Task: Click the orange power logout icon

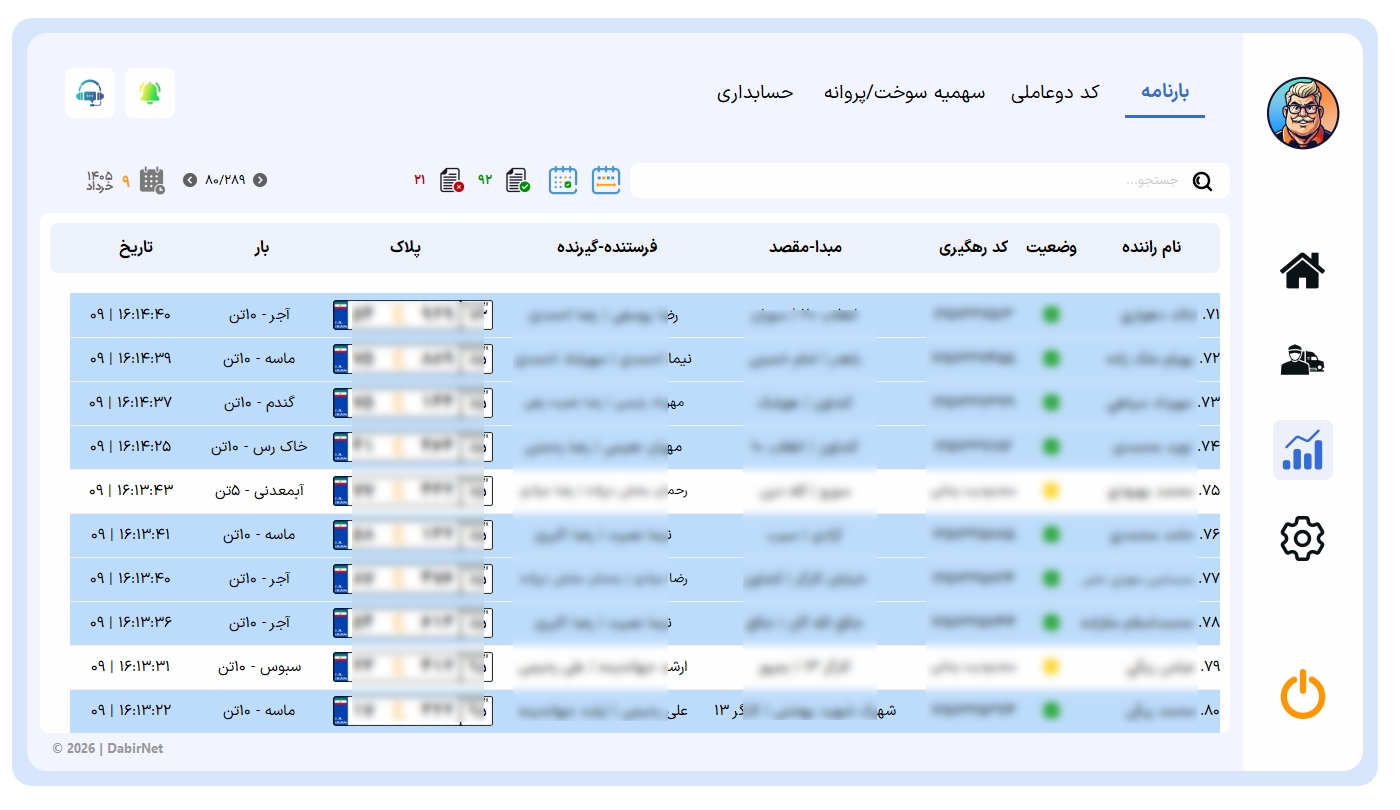Action: coord(1303,695)
